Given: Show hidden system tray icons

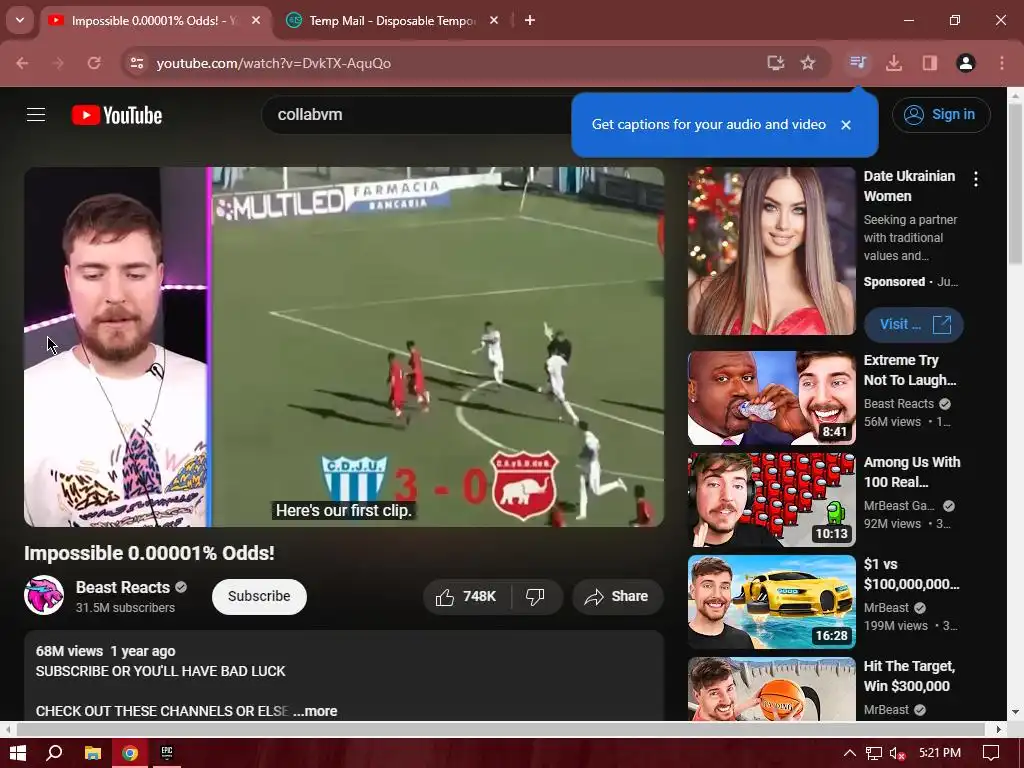Looking at the screenshot, I should pos(850,753).
